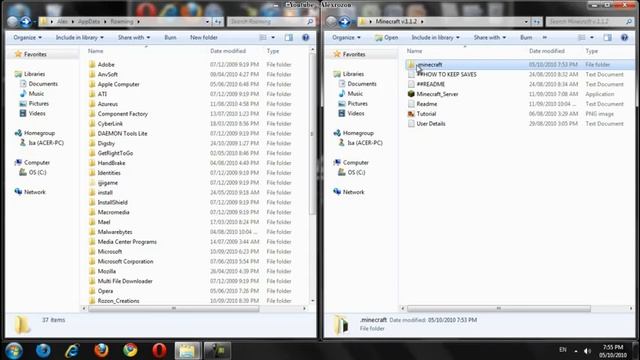This screenshot has height=360, width=640.
Task: Refresh the right Minecraft window
Action: point(537,21)
